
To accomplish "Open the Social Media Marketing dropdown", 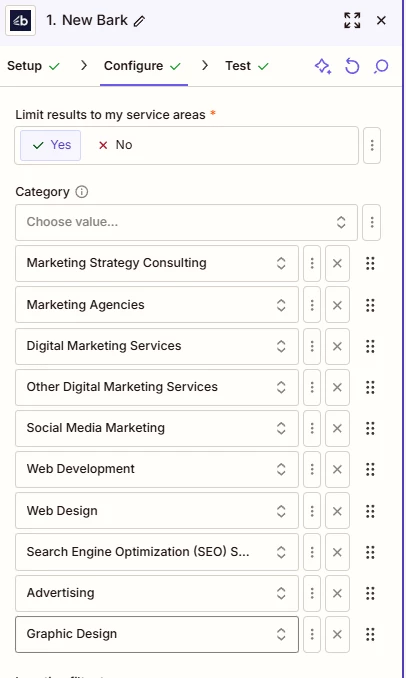I will 157,428.
